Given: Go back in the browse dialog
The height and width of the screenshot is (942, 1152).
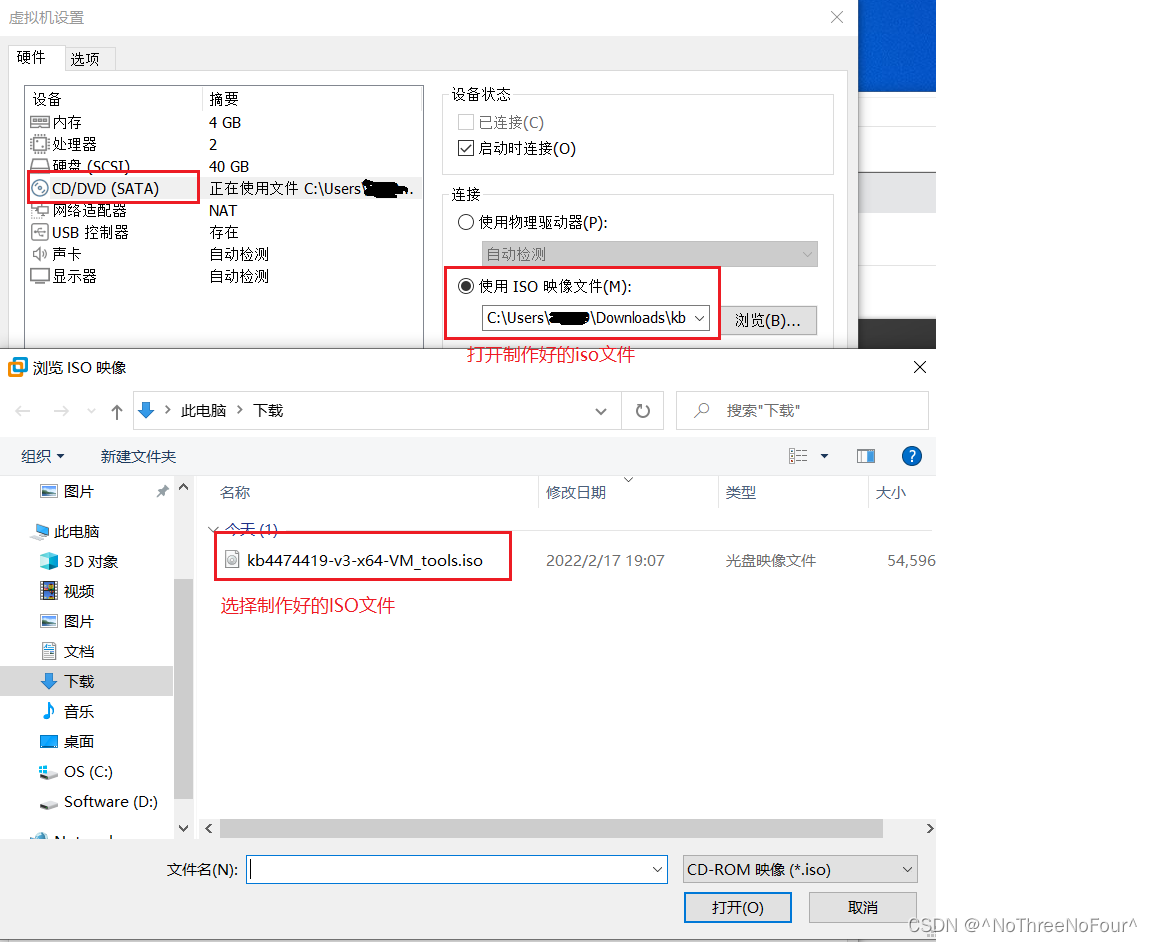Looking at the screenshot, I should click(23, 411).
